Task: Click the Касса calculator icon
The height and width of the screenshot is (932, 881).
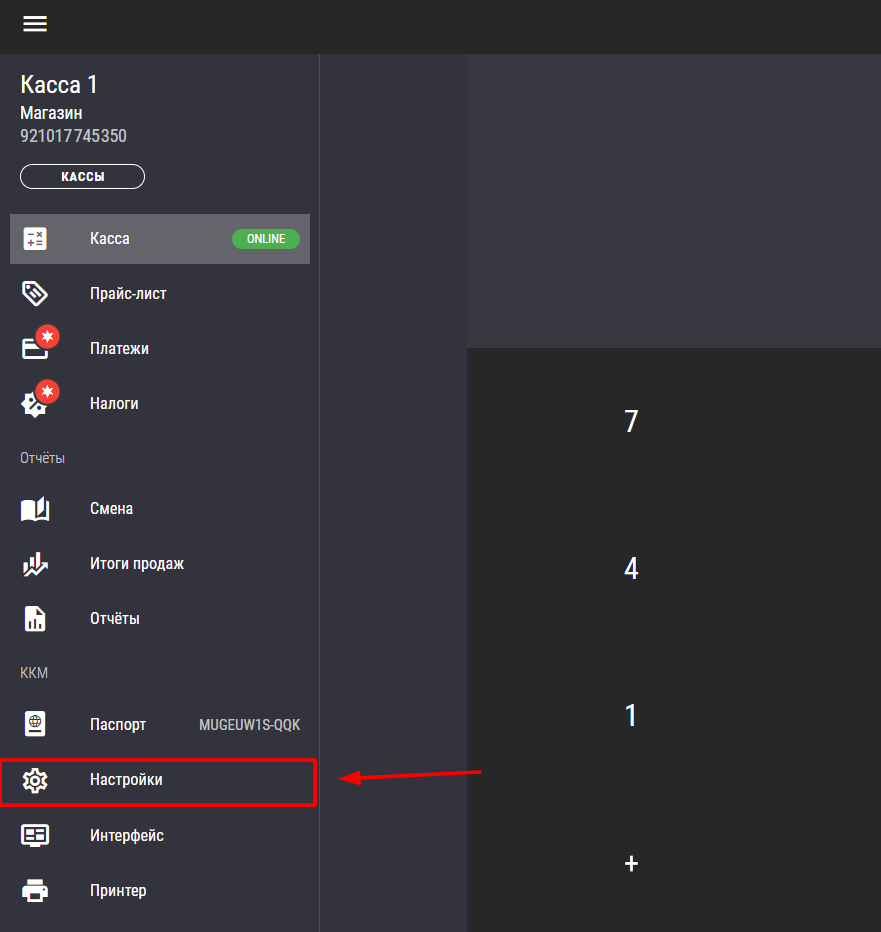Action: click(x=35, y=239)
